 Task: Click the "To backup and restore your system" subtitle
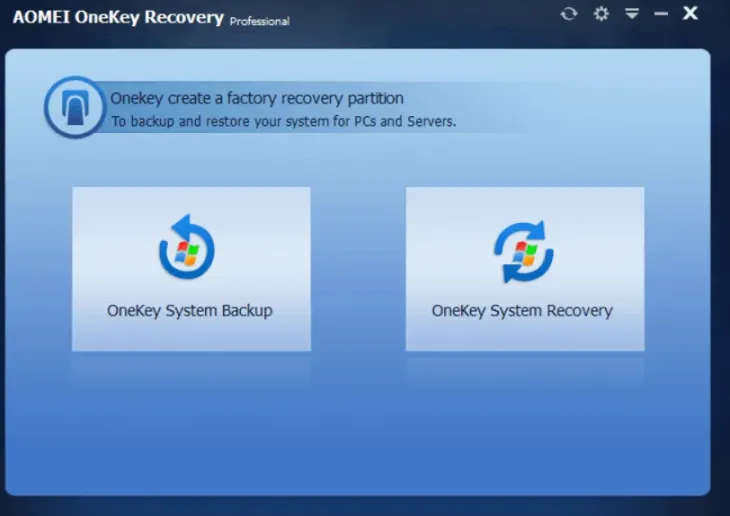click(x=283, y=122)
